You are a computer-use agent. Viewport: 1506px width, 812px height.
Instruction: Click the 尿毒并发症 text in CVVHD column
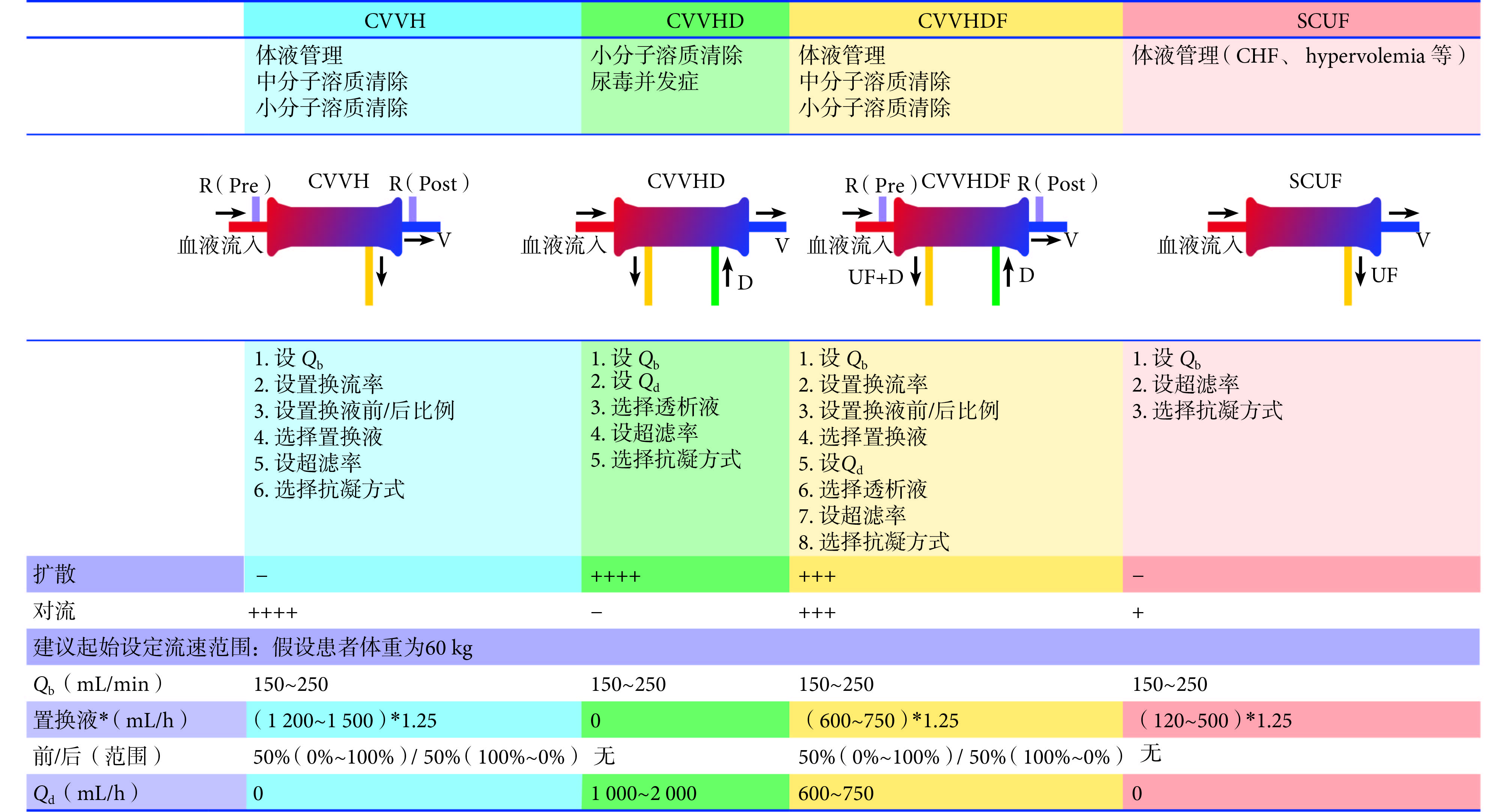coord(644,82)
